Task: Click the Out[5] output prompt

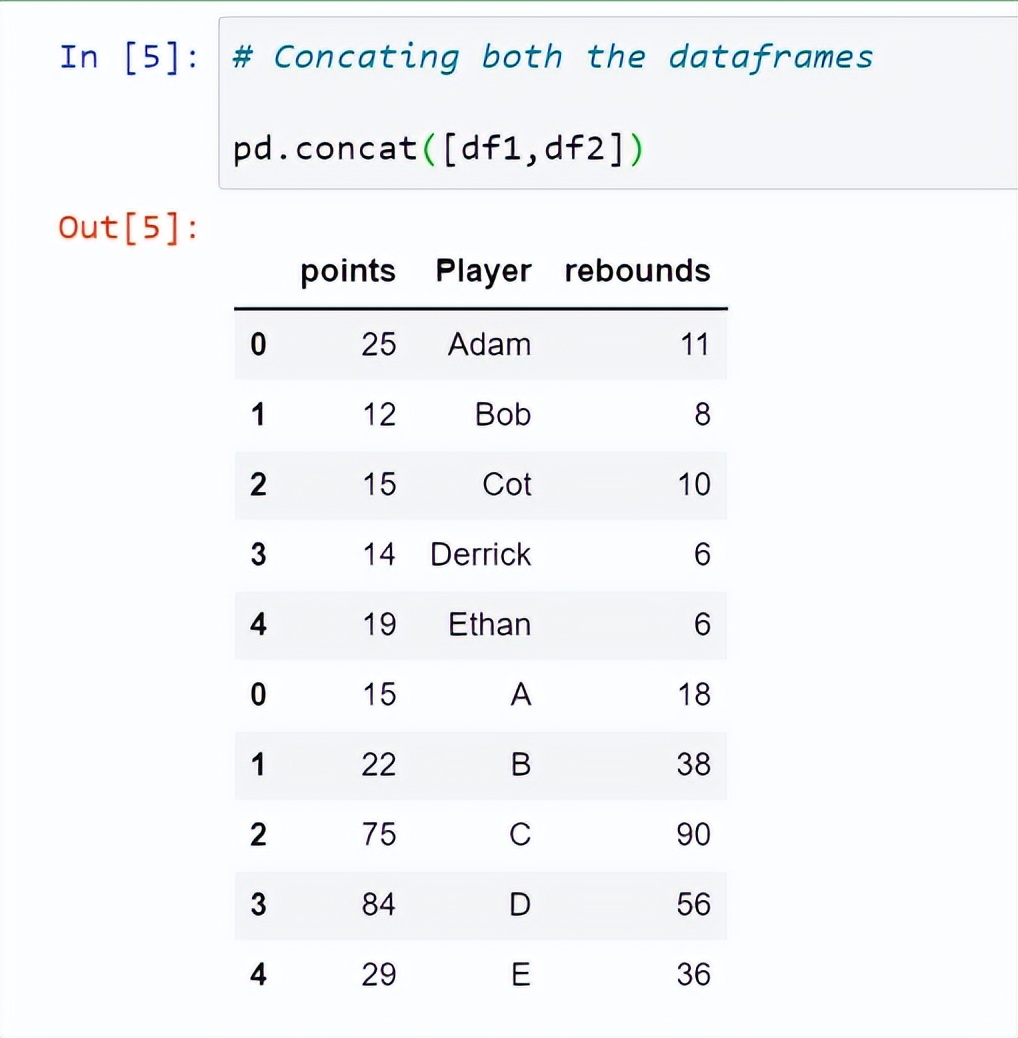Action: click(128, 228)
